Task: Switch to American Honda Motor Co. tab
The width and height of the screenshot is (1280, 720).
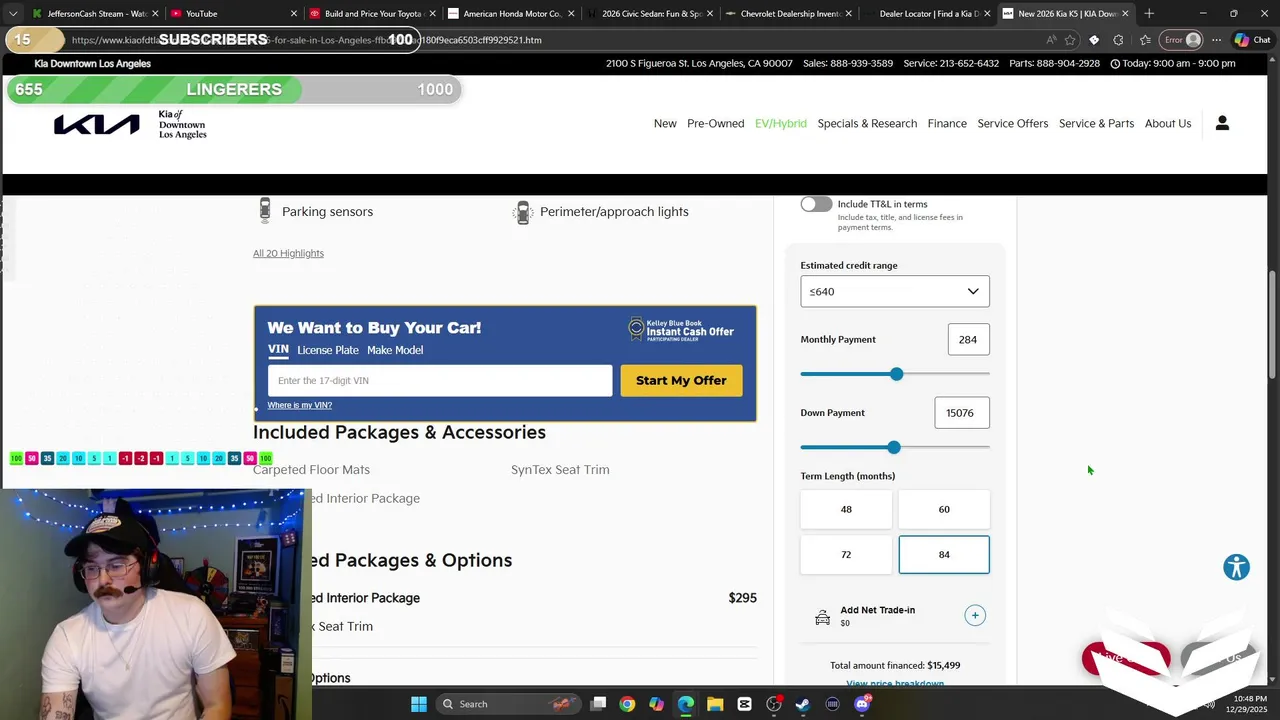Action: click(511, 14)
